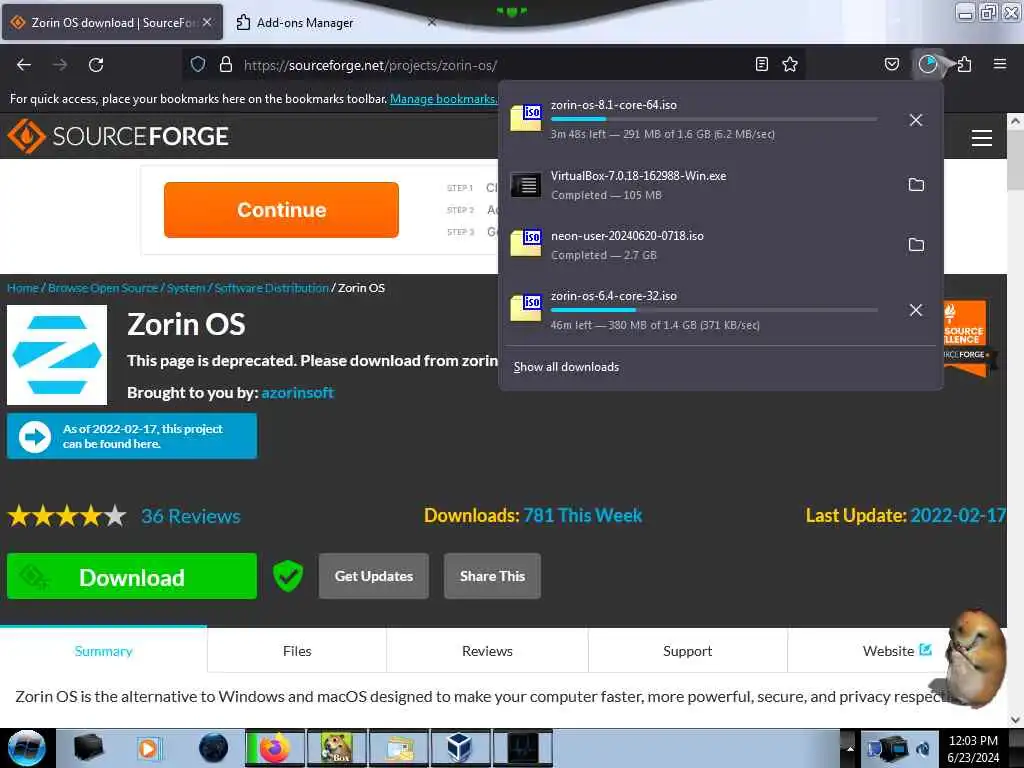Toggle reader view icon in address bar
The height and width of the screenshot is (768, 1024).
[761, 64]
